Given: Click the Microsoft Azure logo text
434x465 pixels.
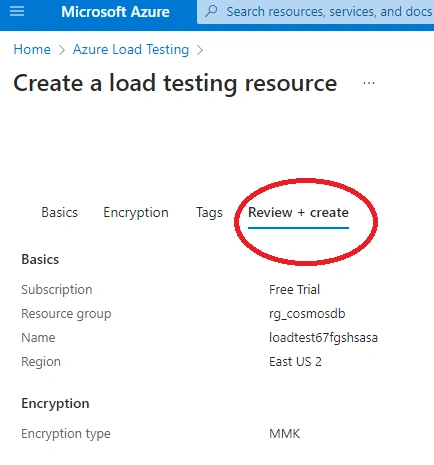Looking at the screenshot, I should point(115,12).
